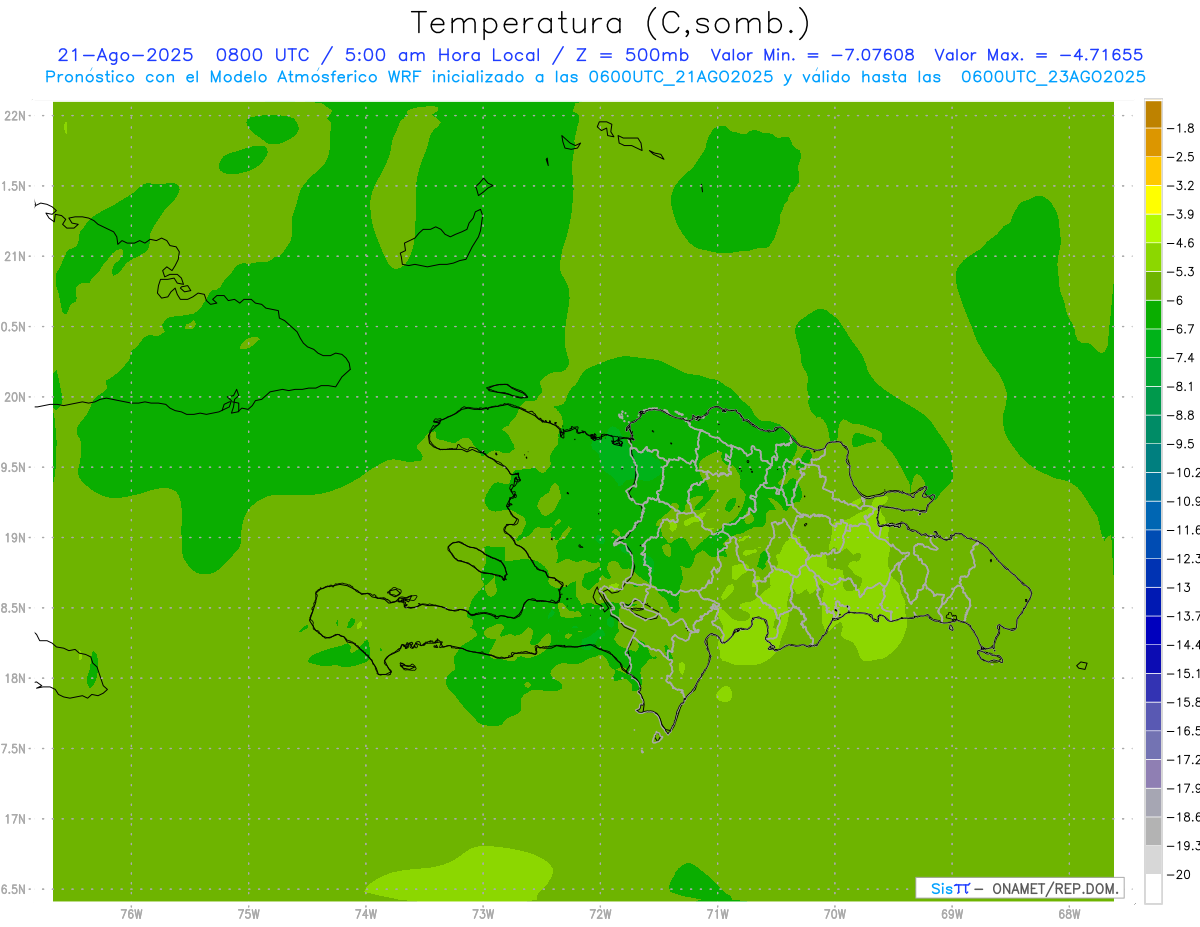Click the gray swatch between -18.6 and -19.3

(1153, 831)
